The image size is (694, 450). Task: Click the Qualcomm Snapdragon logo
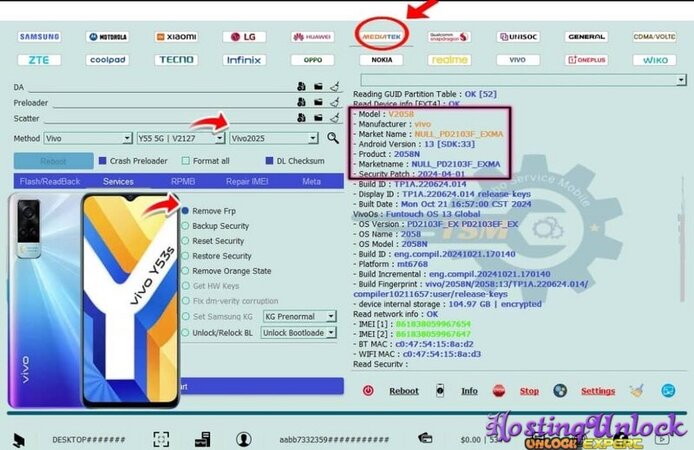tap(449, 37)
